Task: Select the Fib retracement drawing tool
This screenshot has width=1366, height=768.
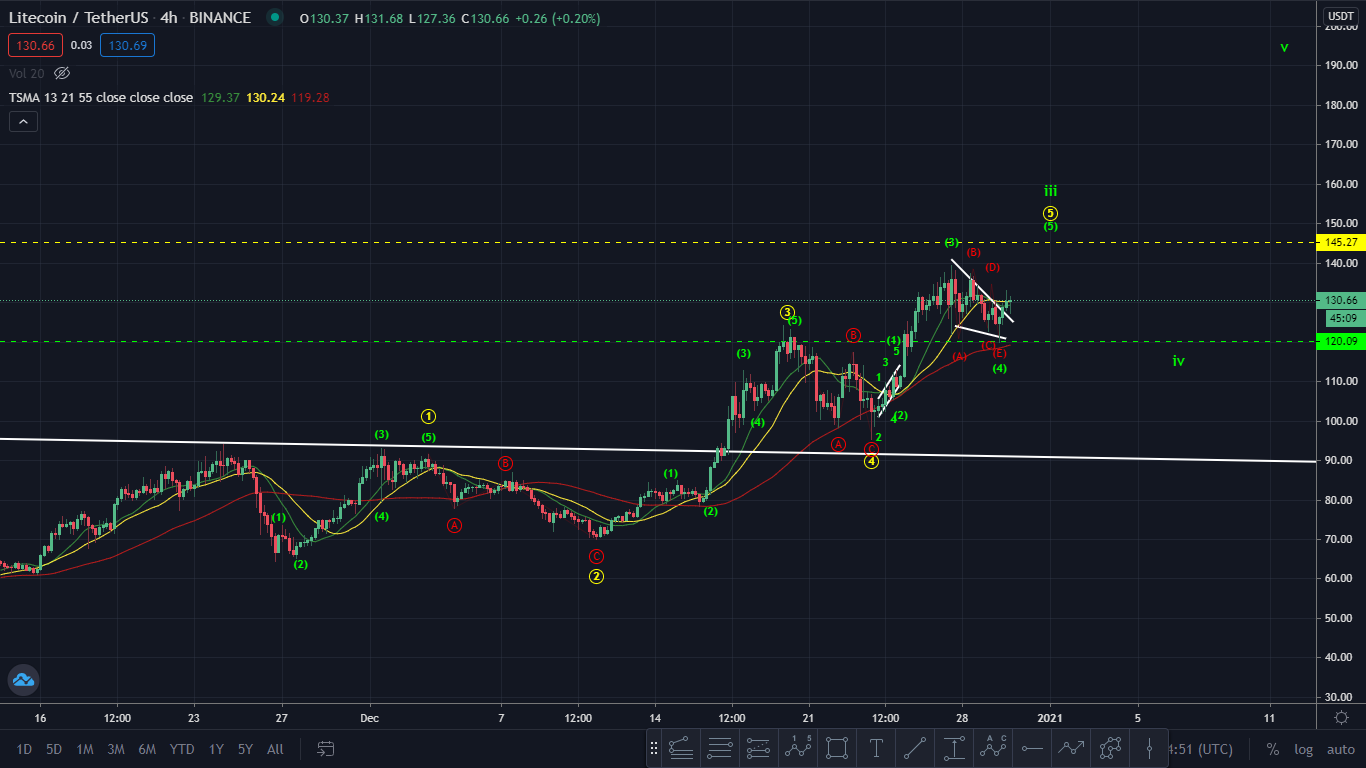Action: pyautogui.click(x=681, y=747)
